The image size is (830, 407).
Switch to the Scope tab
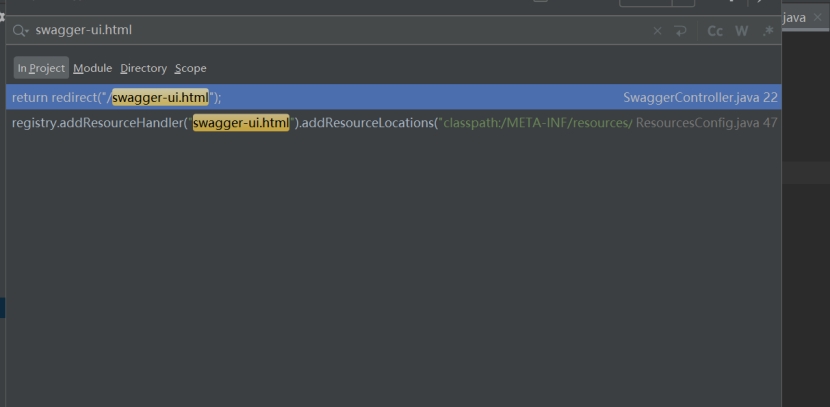(190, 68)
